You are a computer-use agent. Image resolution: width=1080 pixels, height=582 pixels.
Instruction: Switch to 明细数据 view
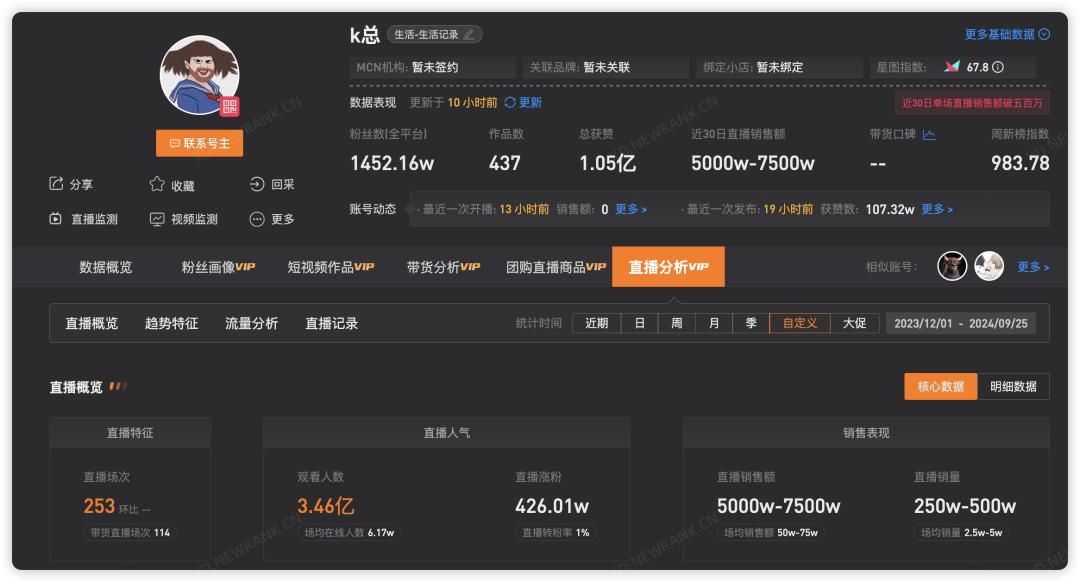[1013, 386]
